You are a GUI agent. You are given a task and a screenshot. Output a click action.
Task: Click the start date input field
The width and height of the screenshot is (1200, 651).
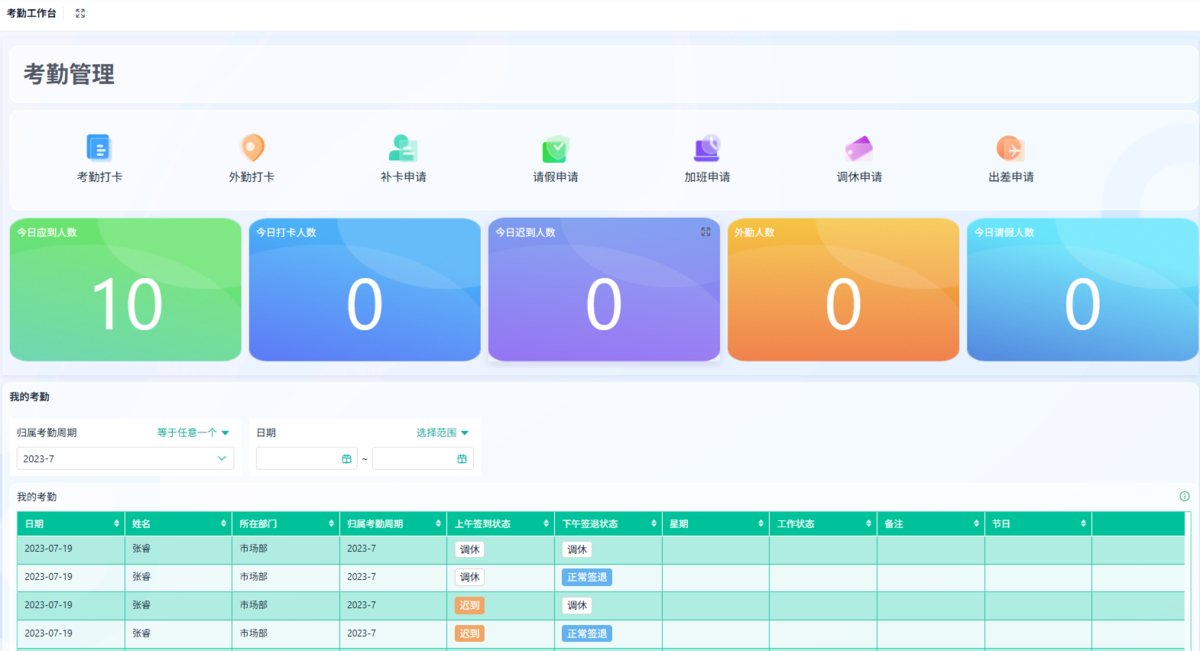click(x=306, y=458)
